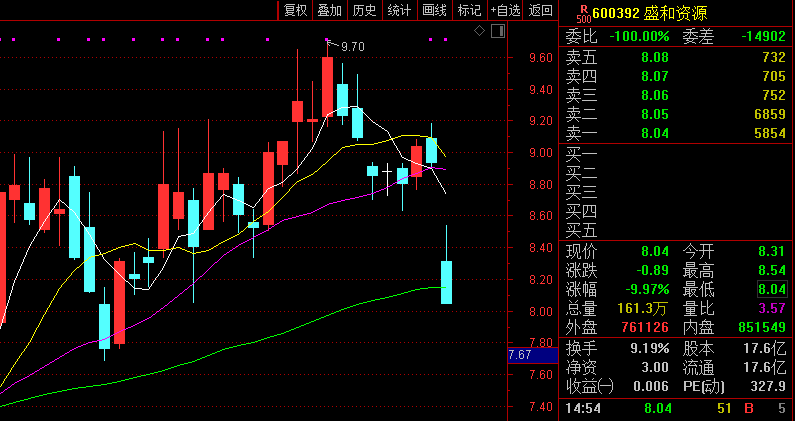Click the 内盘 value 851549
The width and height of the screenshot is (795, 421).
click(x=763, y=328)
